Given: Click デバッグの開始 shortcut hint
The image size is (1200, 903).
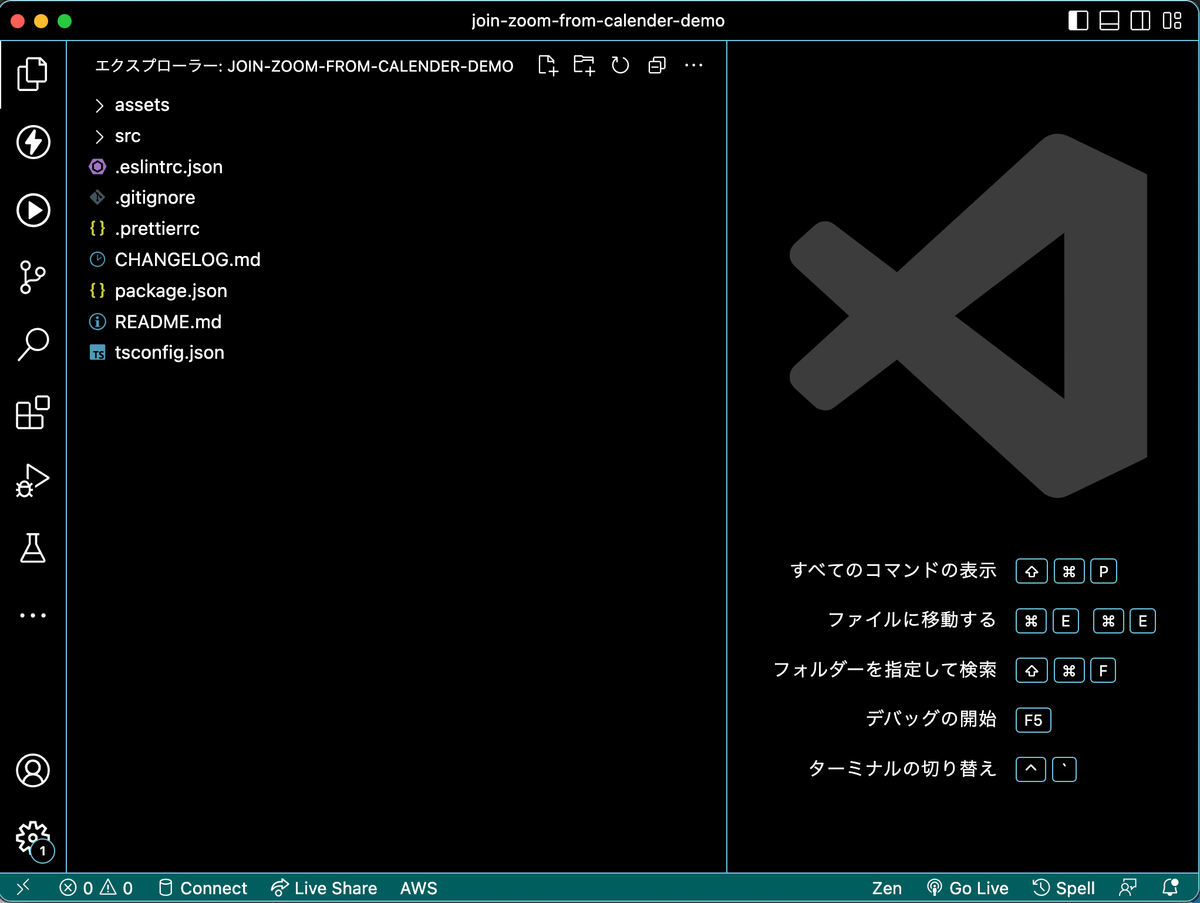Looking at the screenshot, I should [x=931, y=719].
